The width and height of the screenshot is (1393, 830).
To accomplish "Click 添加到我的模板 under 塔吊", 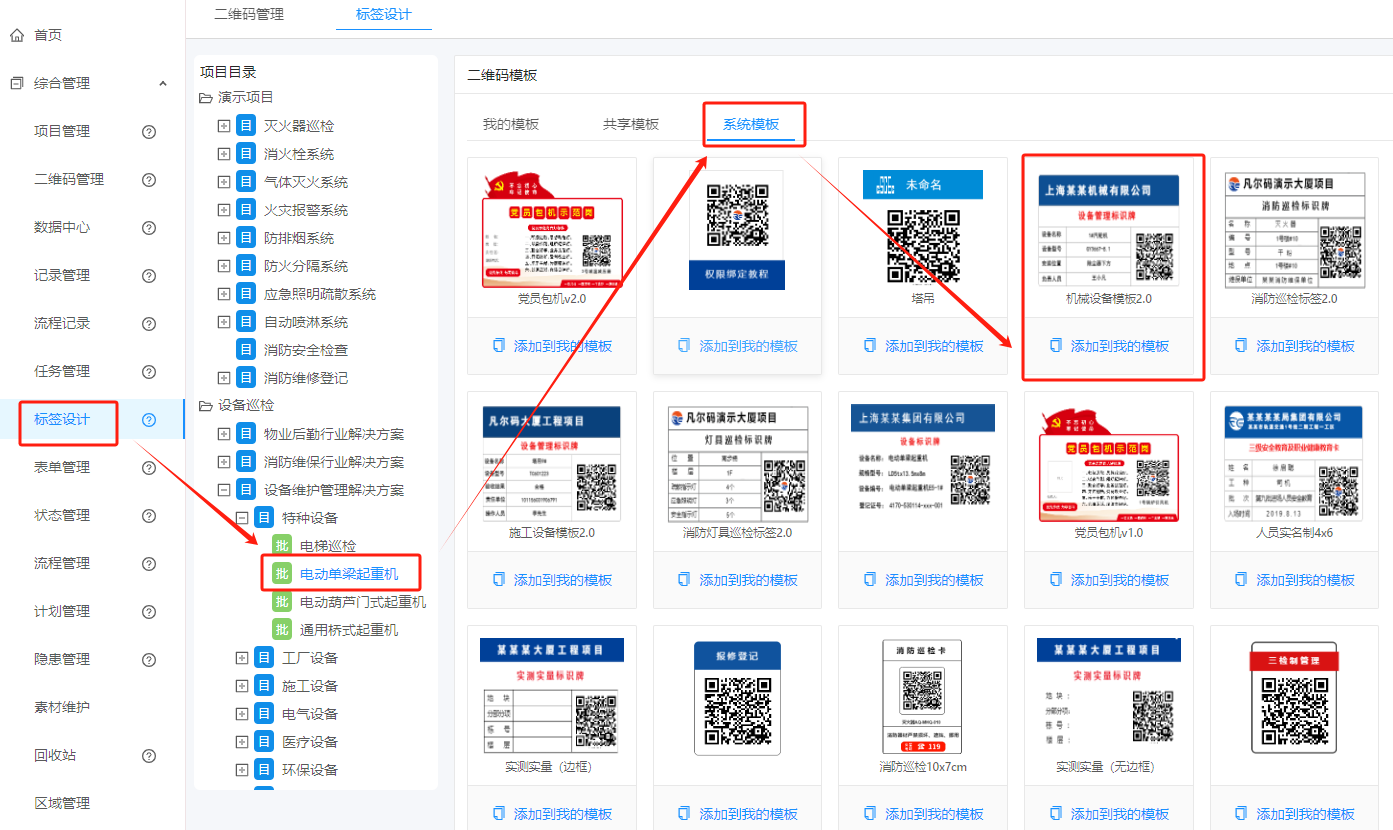I will click(x=923, y=345).
